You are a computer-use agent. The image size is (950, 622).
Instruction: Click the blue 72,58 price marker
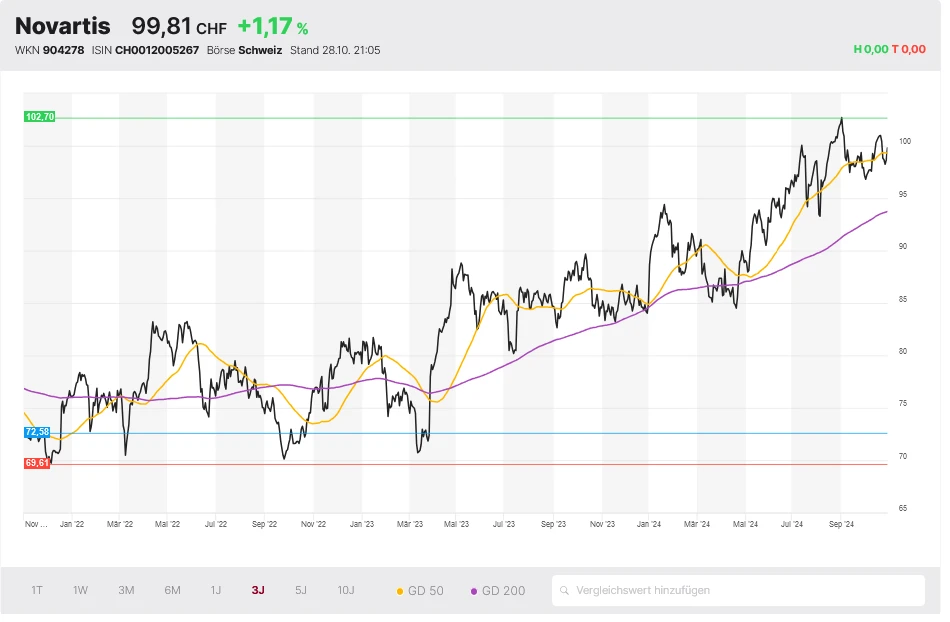[x=37, y=432]
